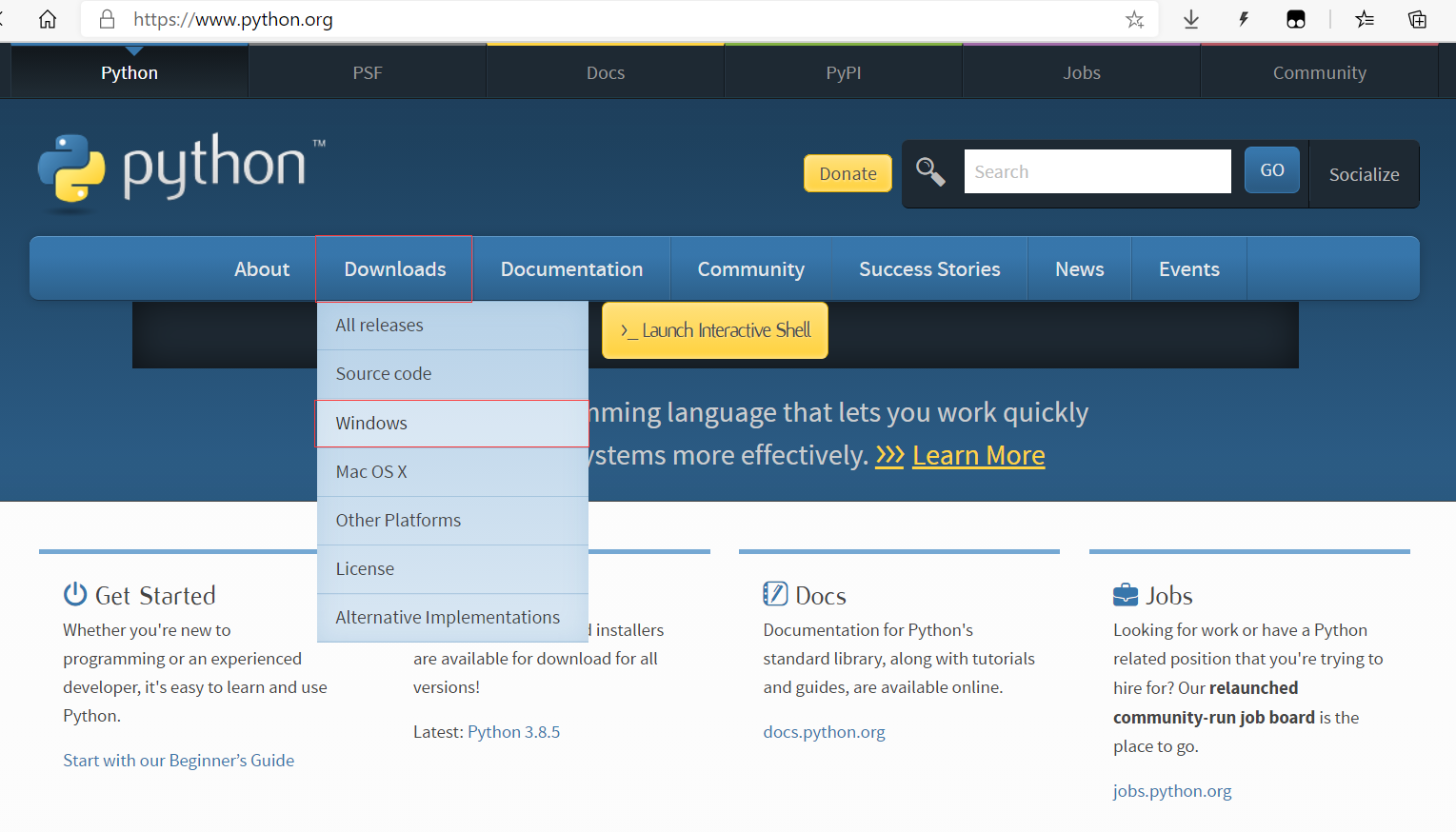Open Start with our Beginner's Guide link
Image resolution: width=1456 pixels, height=832 pixels.
click(179, 761)
